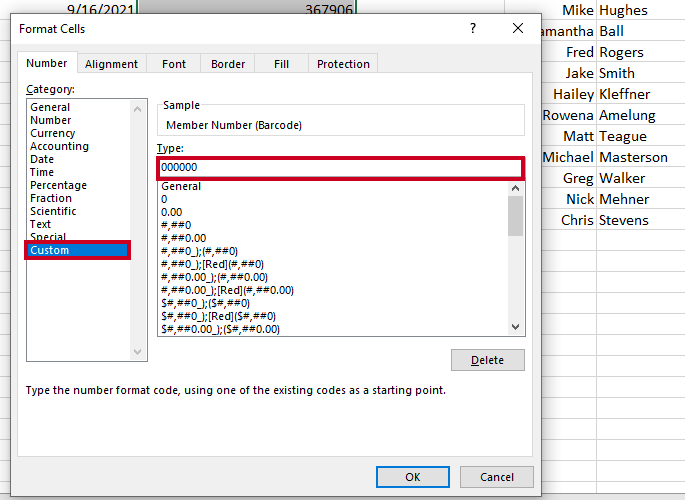685x500 pixels.
Task: Click the Category list scroll down arrow
Action: click(138, 352)
